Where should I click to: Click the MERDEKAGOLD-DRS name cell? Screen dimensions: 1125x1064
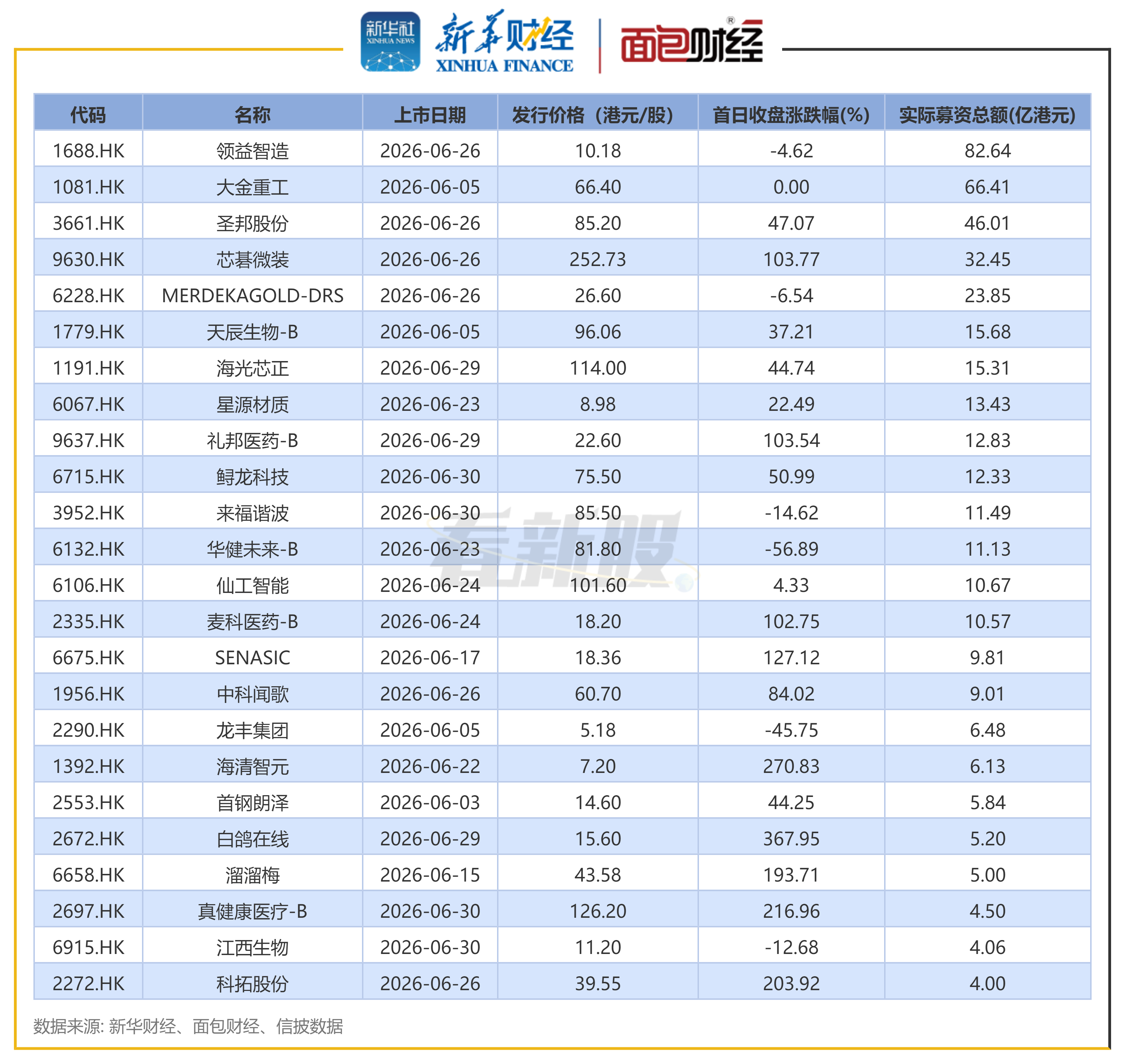pos(252,296)
